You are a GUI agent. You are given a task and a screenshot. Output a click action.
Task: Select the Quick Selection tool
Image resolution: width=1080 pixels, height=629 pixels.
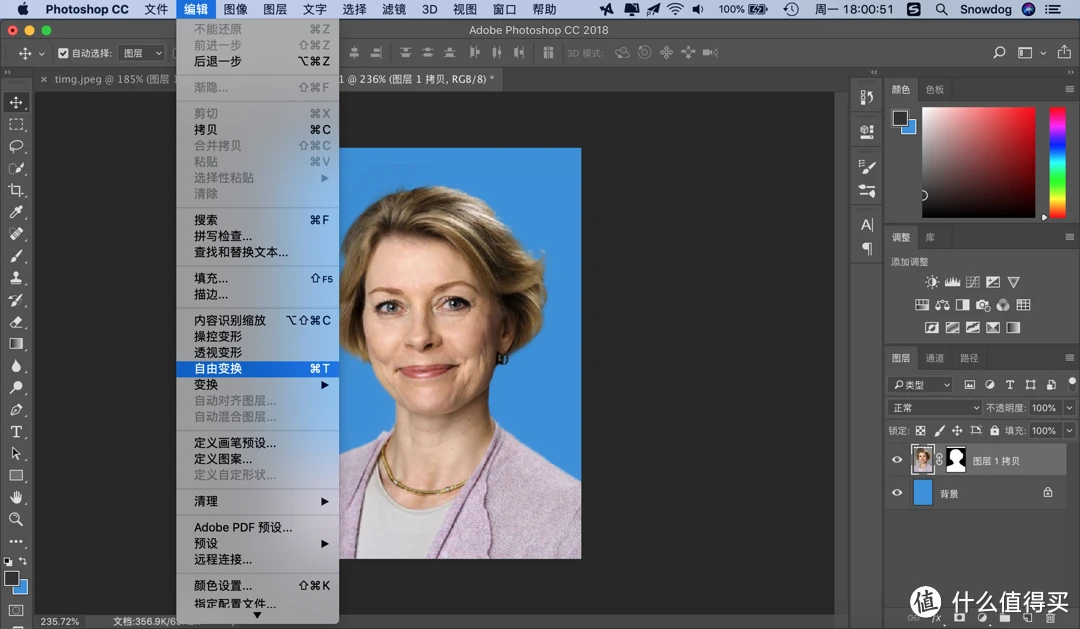click(16, 169)
